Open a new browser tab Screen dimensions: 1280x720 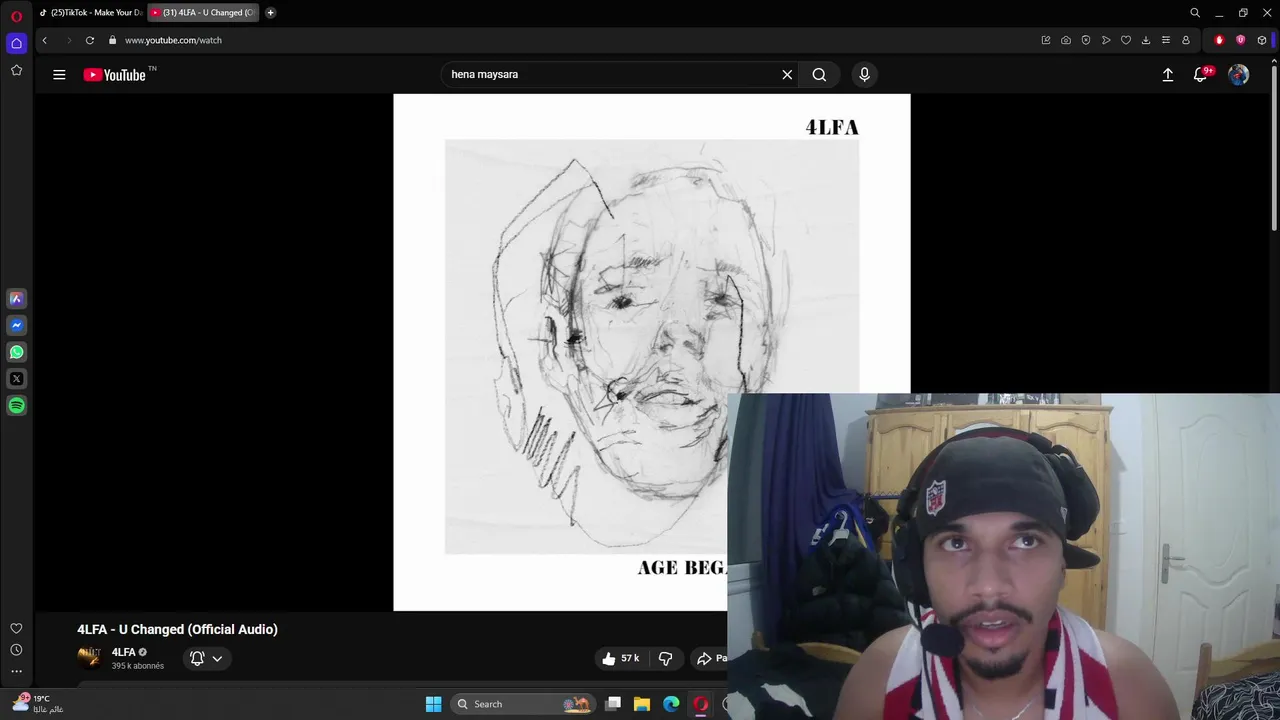[x=271, y=13]
